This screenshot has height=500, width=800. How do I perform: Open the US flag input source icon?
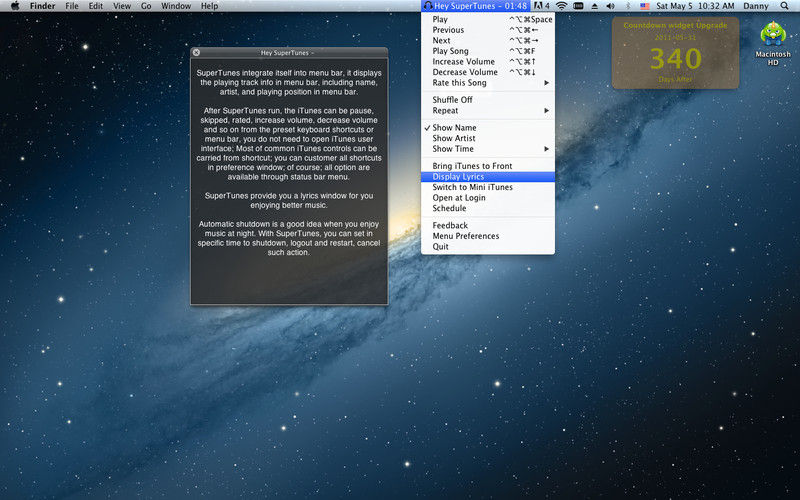coord(645,6)
